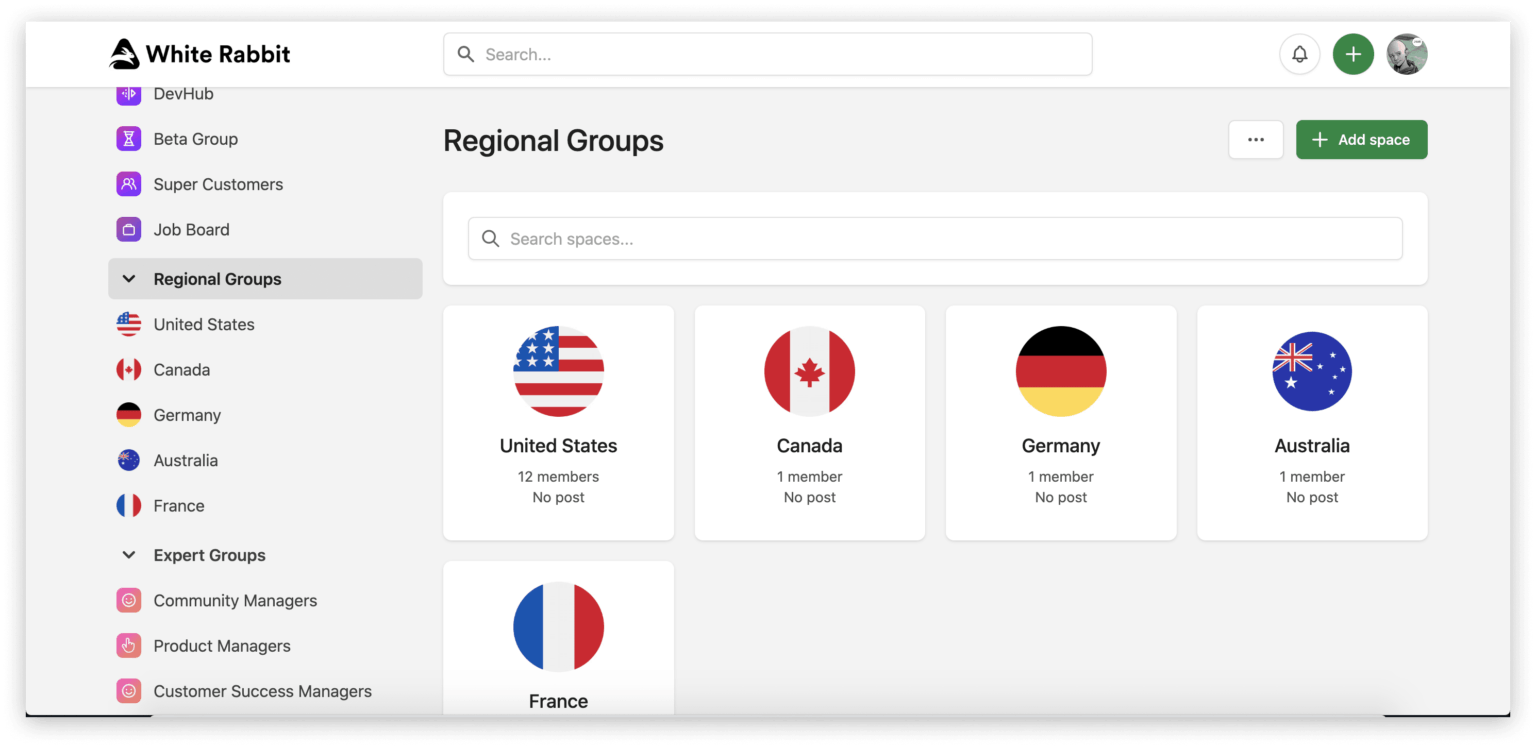Click the Community Managers smiley icon
The width and height of the screenshot is (1536, 747).
tap(128, 601)
